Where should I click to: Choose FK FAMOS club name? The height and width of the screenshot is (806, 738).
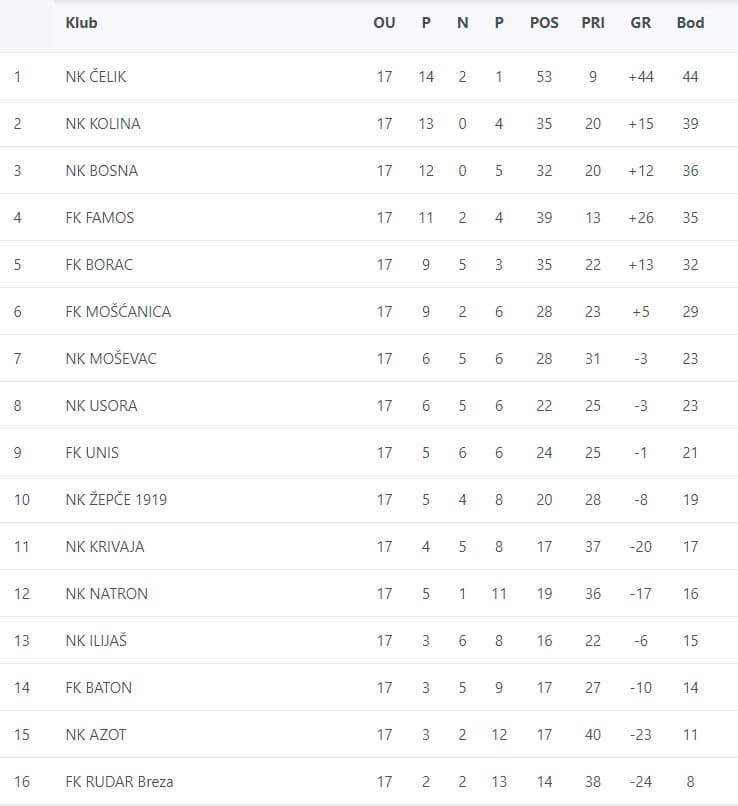click(x=100, y=218)
